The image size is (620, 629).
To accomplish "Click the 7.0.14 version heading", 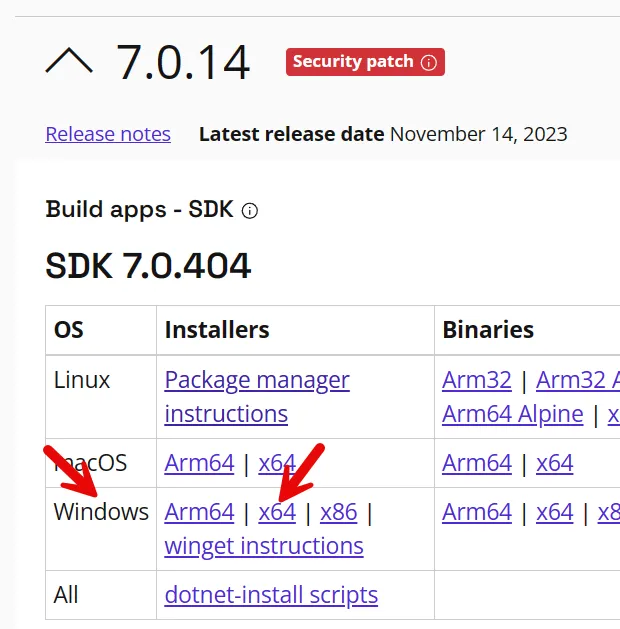I will (183, 63).
